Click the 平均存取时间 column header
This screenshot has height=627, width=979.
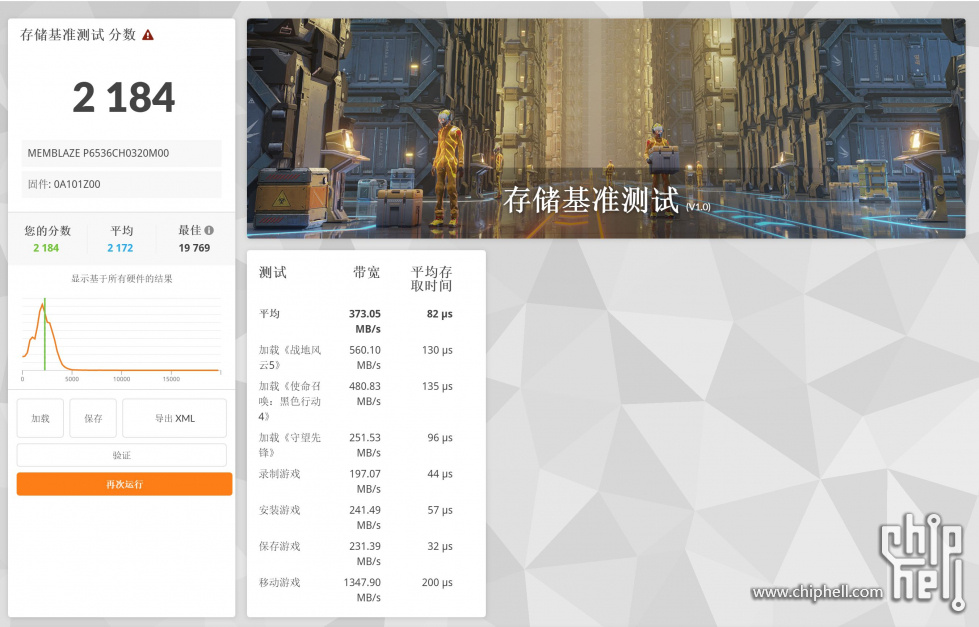[x=431, y=279]
